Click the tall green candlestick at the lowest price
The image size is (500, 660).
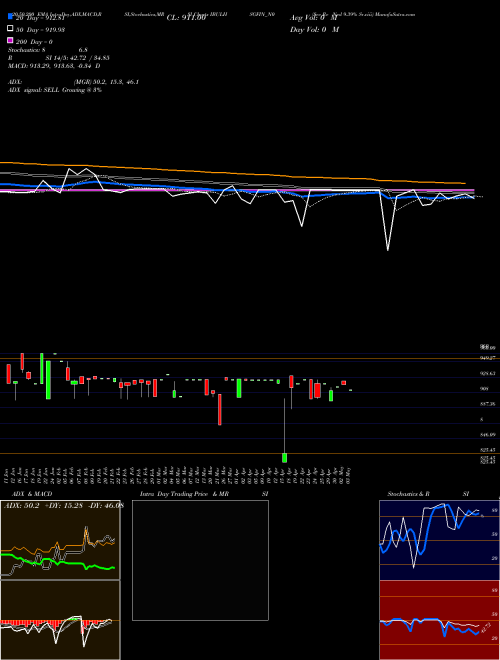tap(285, 458)
